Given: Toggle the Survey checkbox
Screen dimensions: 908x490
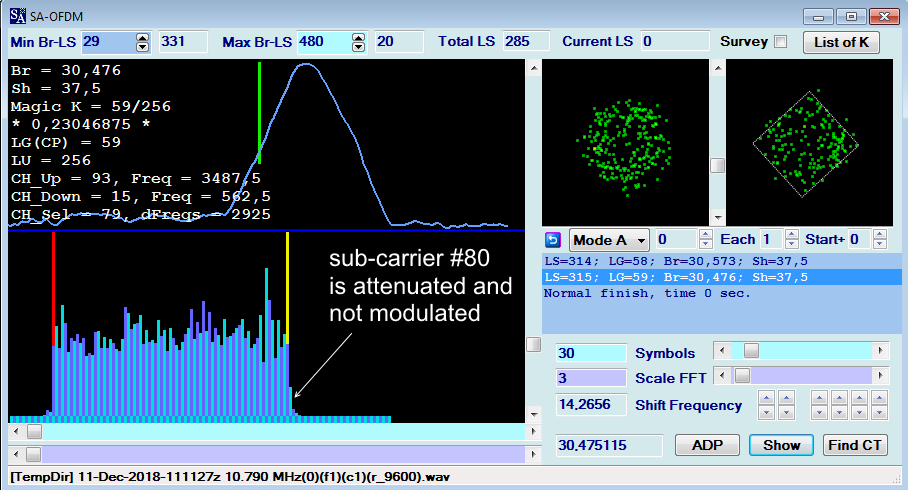Looking at the screenshot, I should pos(781,42).
